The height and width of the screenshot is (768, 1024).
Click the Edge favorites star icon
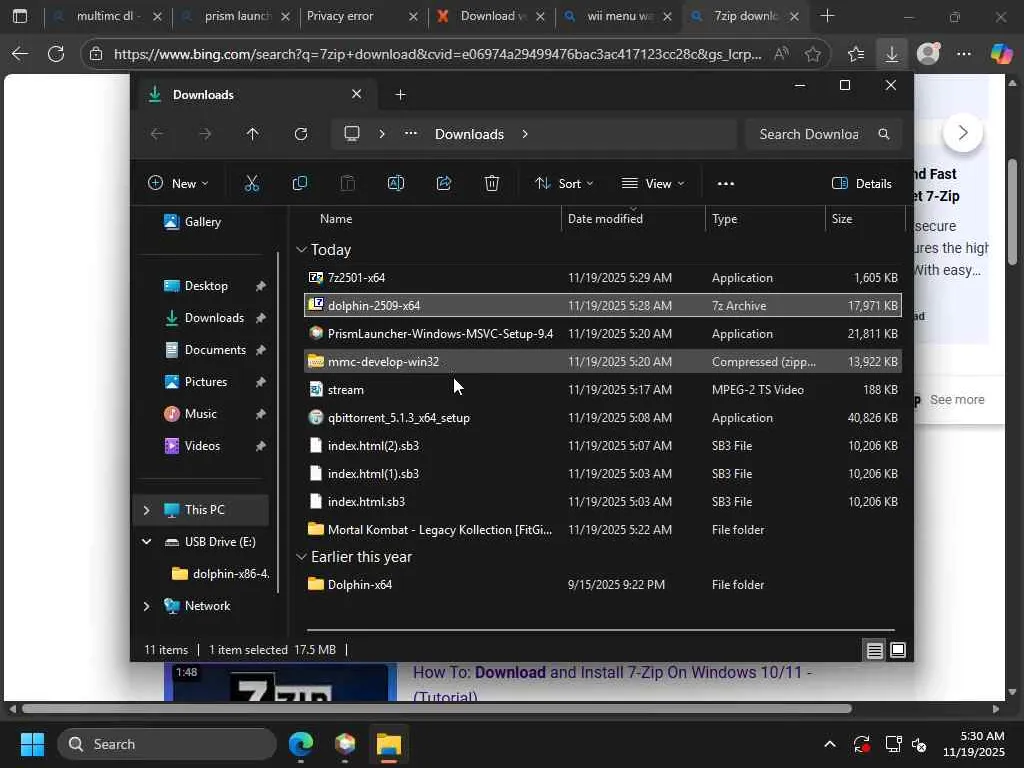[x=812, y=54]
